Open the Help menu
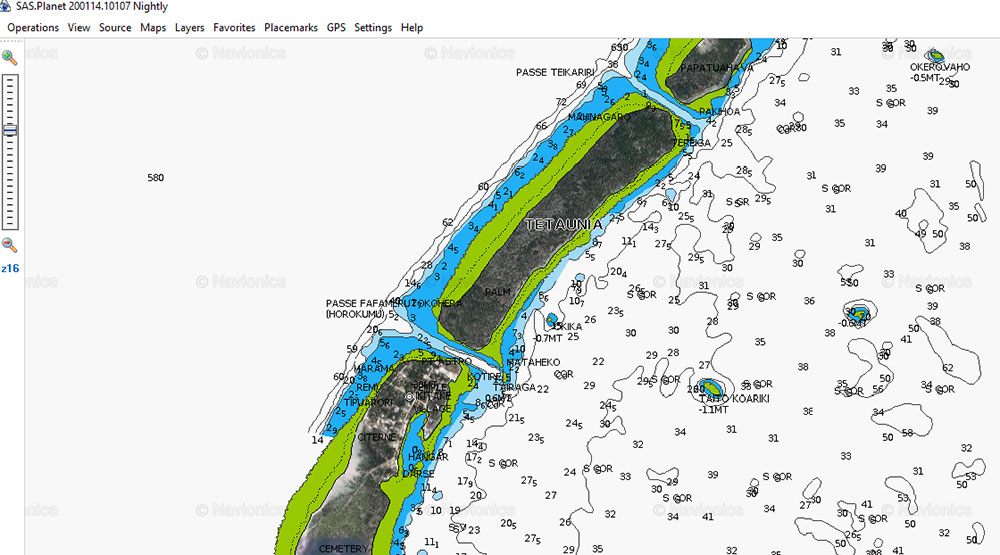 click(x=412, y=28)
